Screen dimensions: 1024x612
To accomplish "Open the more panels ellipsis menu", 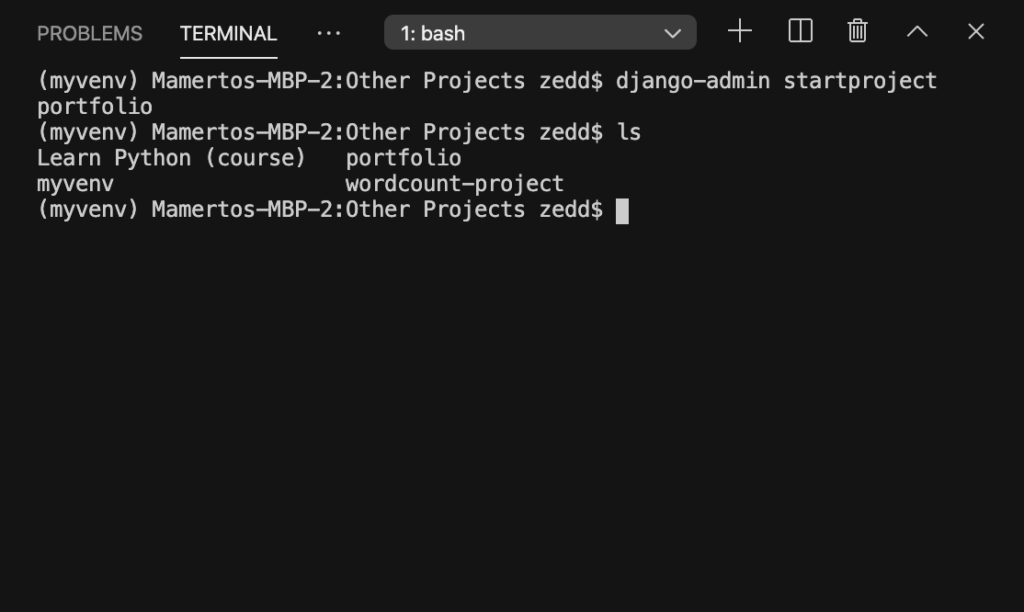I will click(x=328, y=33).
